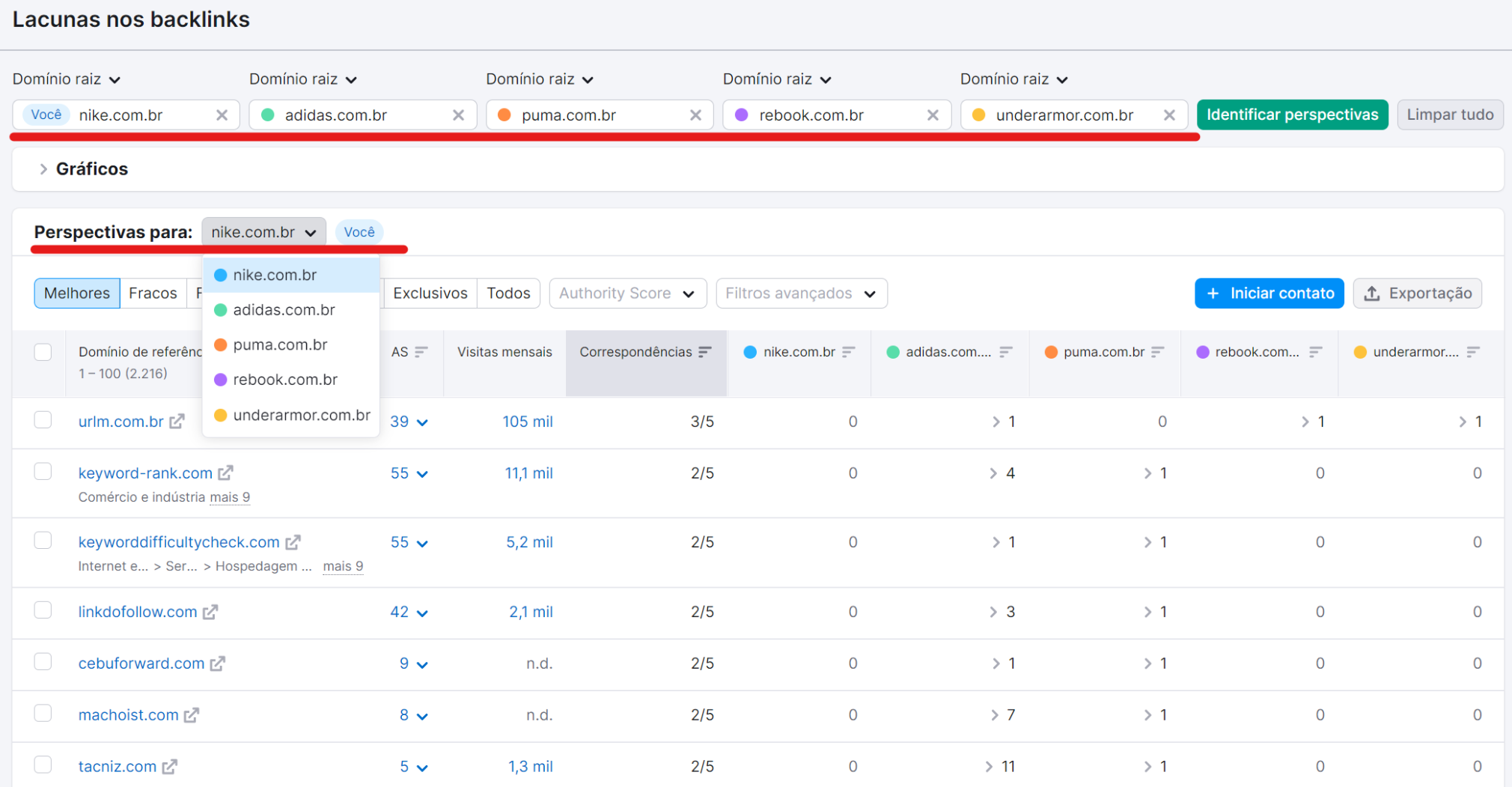The width and height of the screenshot is (1512, 787).
Task: Sort by Correspondências column icon
Action: [x=705, y=352]
